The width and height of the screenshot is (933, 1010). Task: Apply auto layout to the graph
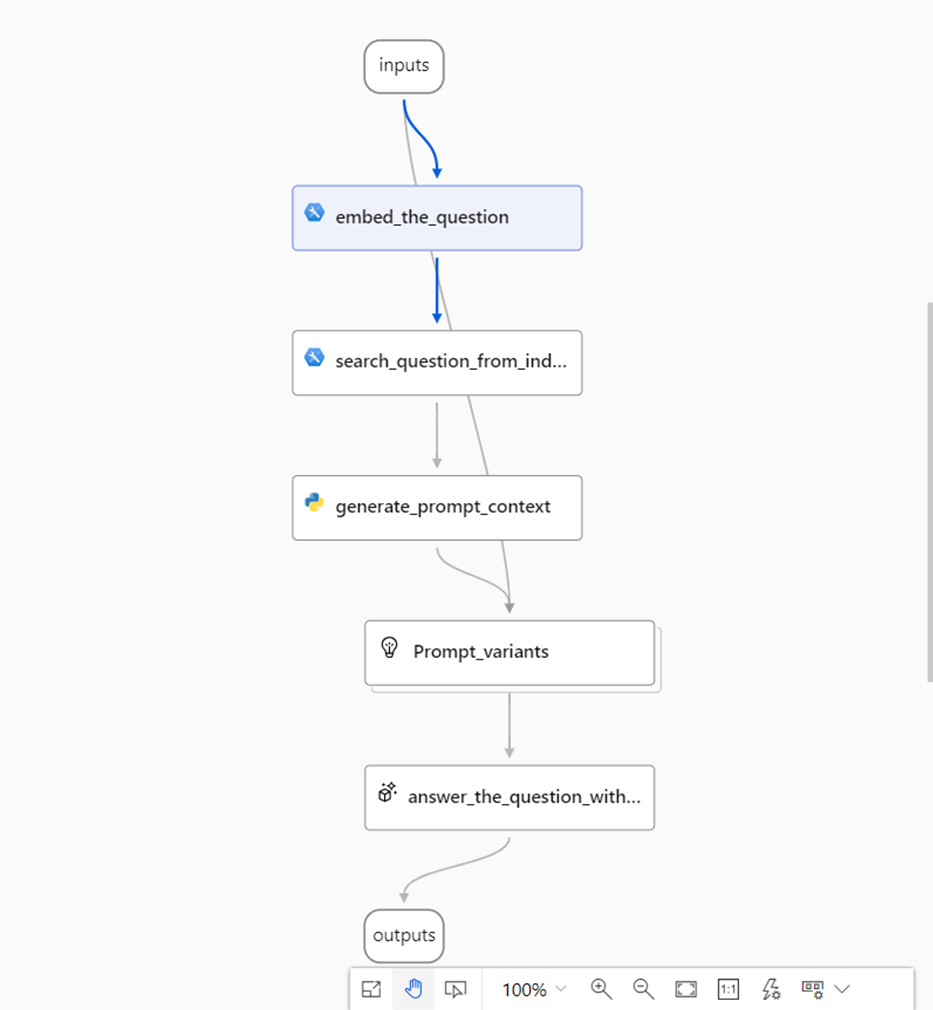(770, 989)
